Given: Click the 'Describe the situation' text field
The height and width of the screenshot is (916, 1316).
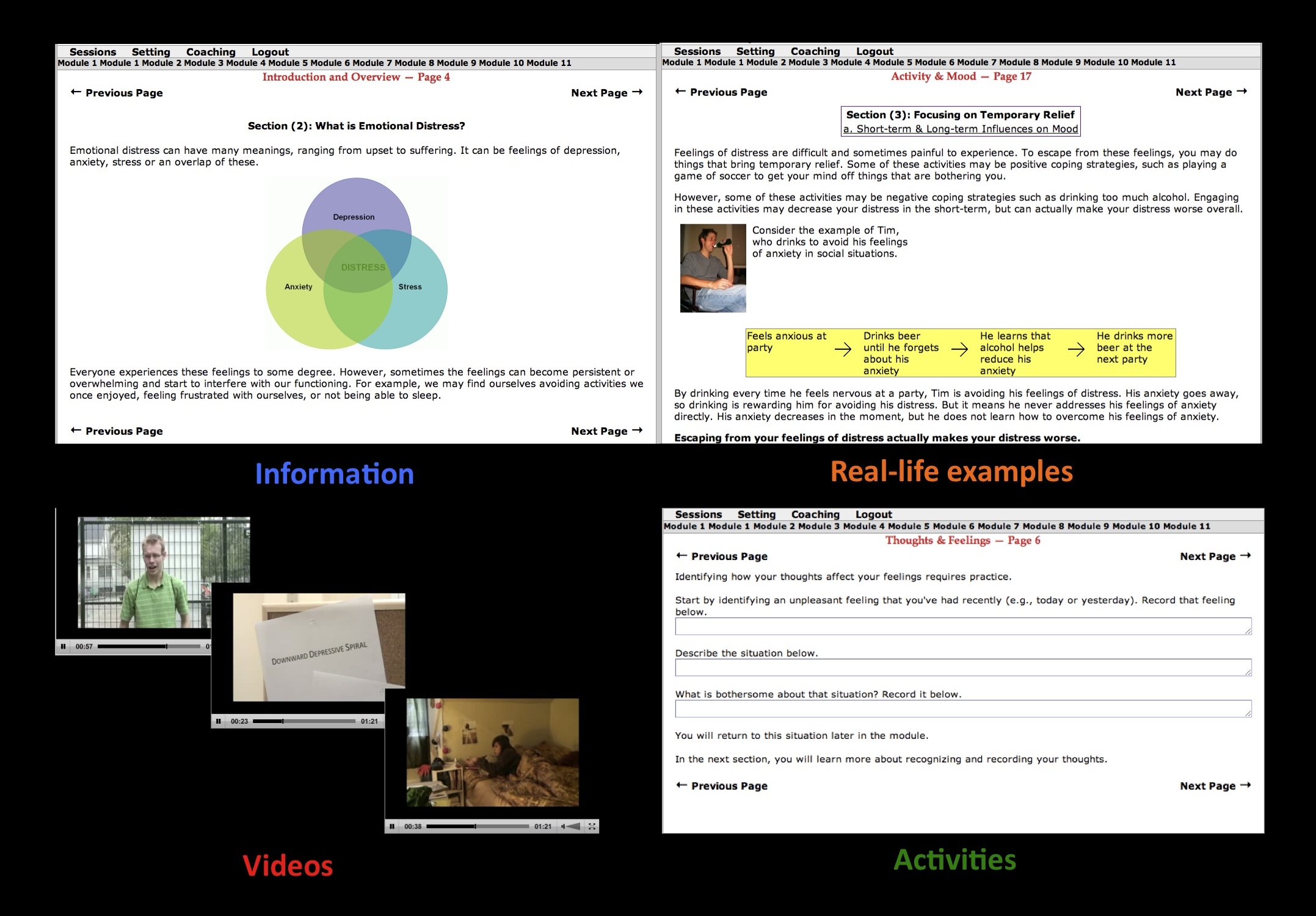Looking at the screenshot, I should 962,667.
